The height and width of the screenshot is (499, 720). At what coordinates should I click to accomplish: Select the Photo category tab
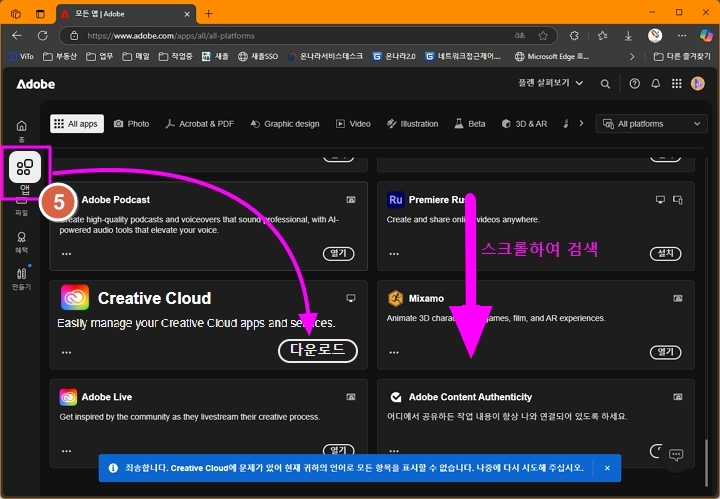coord(131,124)
